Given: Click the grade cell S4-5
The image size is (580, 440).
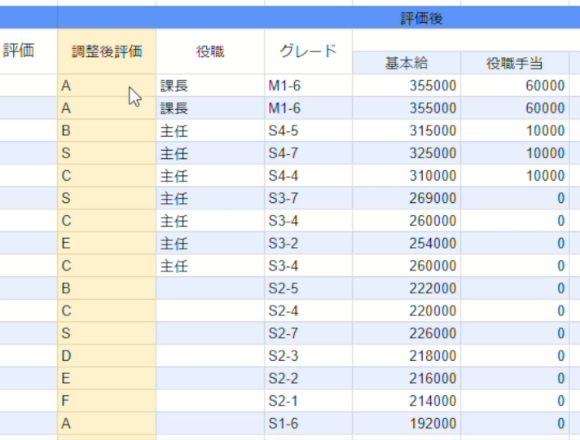Looking at the screenshot, I should tap(308, 131).
